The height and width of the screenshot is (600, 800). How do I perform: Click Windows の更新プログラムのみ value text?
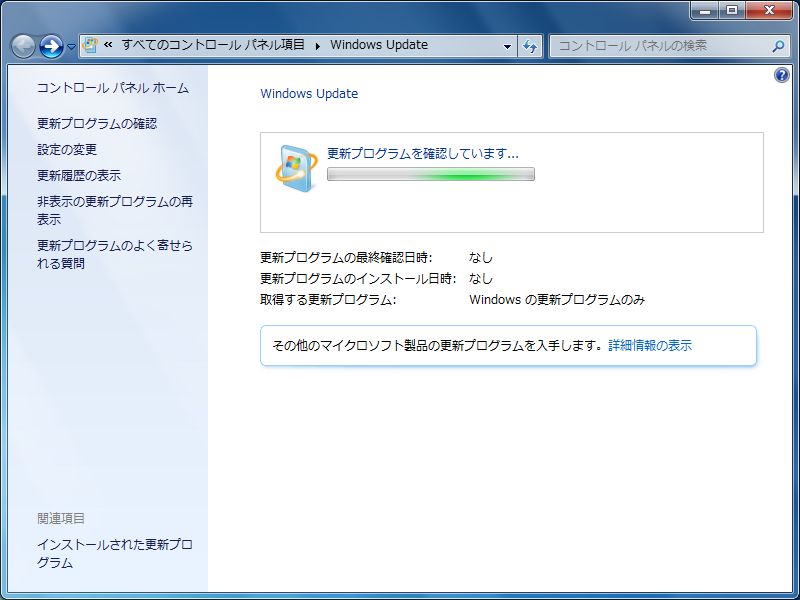(557, 299)
